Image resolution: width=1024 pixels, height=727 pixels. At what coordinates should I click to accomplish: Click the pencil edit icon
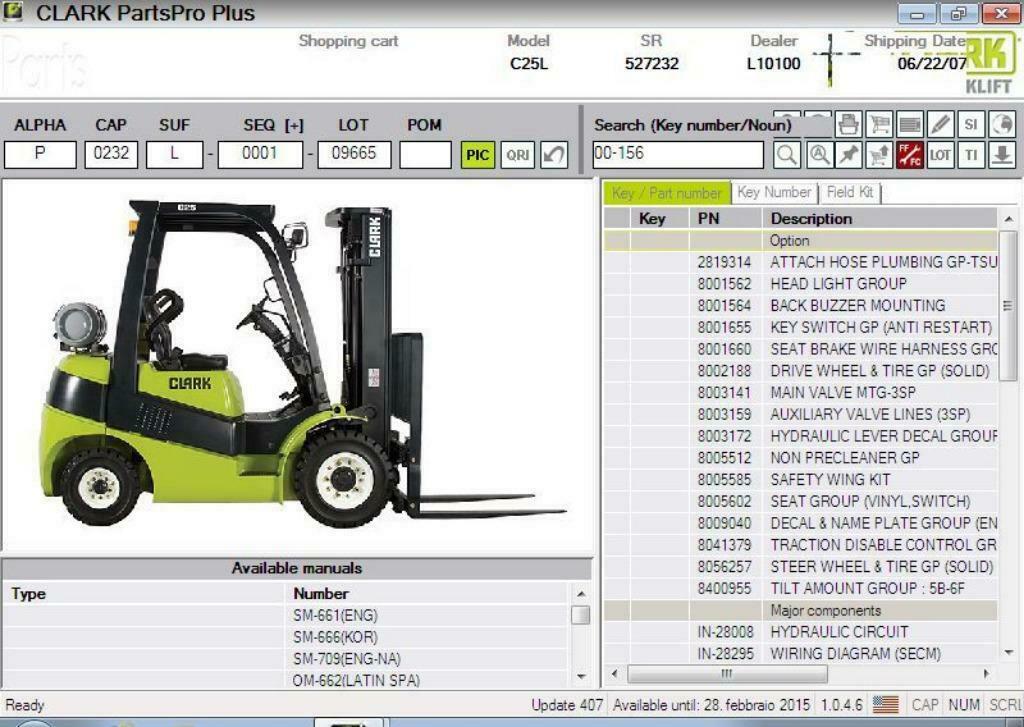point(940,123)
